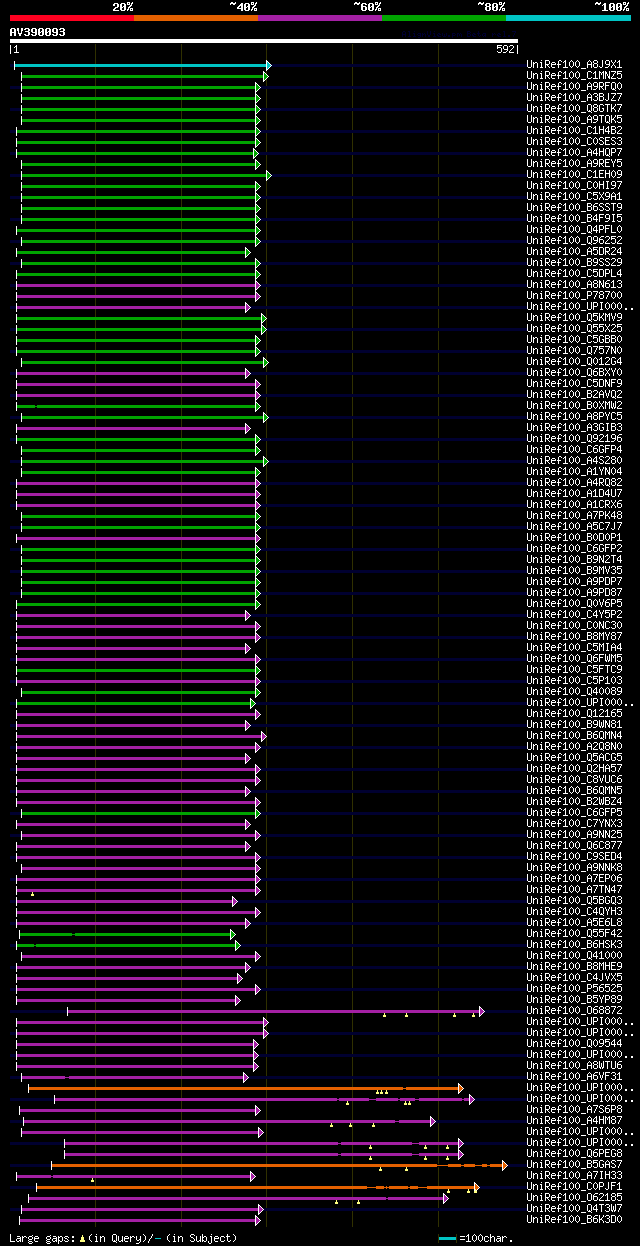640x1246 pixels.
Task: Select hit label UniRef100_P78700
Action: [574, 296]
